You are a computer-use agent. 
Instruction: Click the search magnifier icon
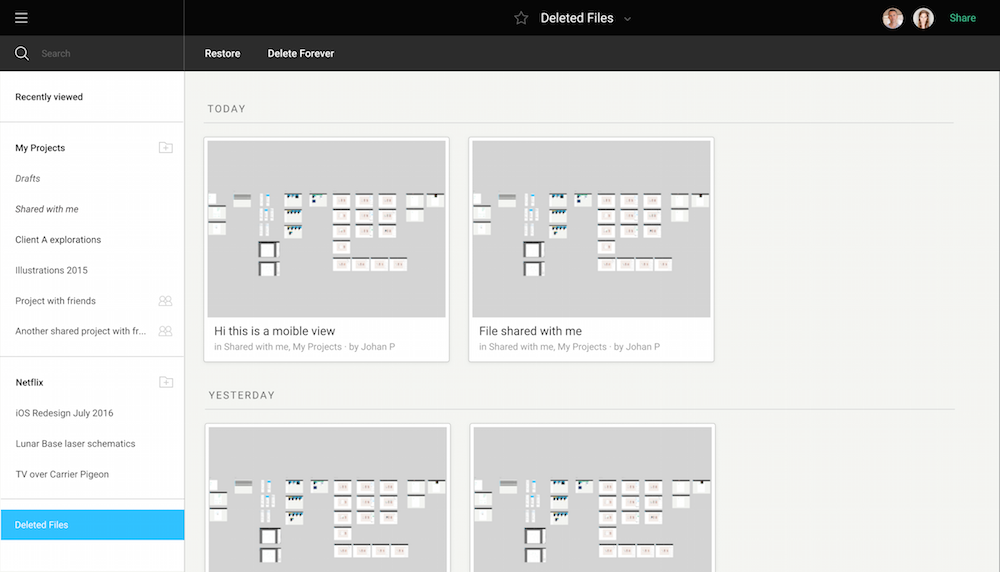pyautogui.click(x=22, y=54)
